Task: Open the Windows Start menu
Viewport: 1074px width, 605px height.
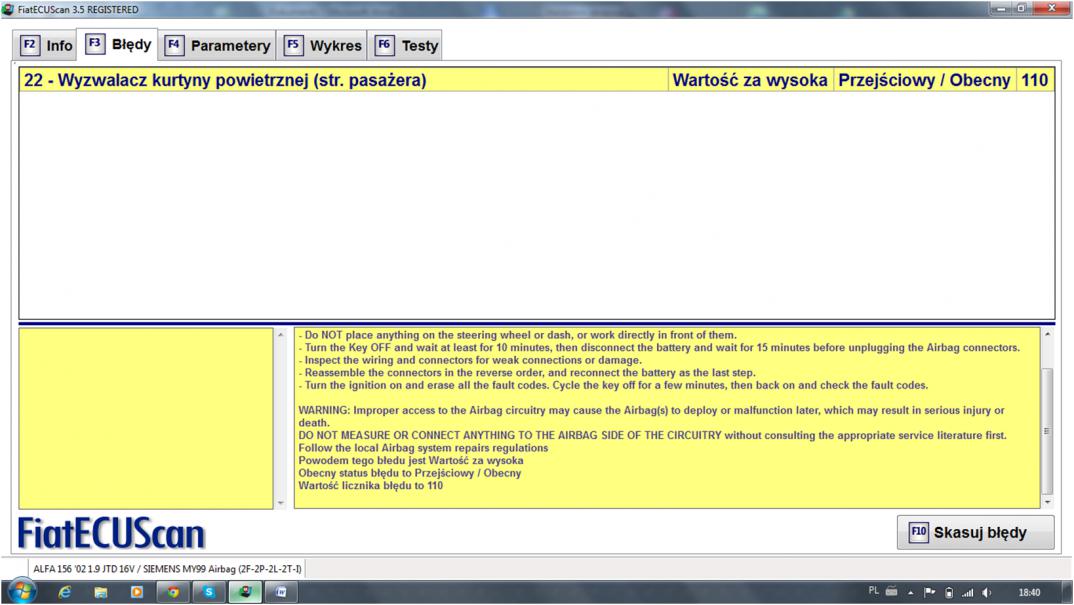Action: click(21, 591)
